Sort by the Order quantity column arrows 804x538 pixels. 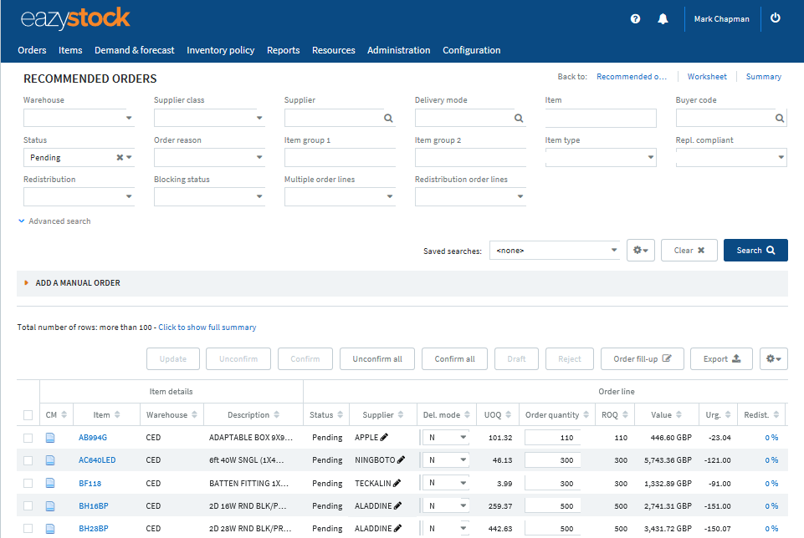click(x=586, y=414)
